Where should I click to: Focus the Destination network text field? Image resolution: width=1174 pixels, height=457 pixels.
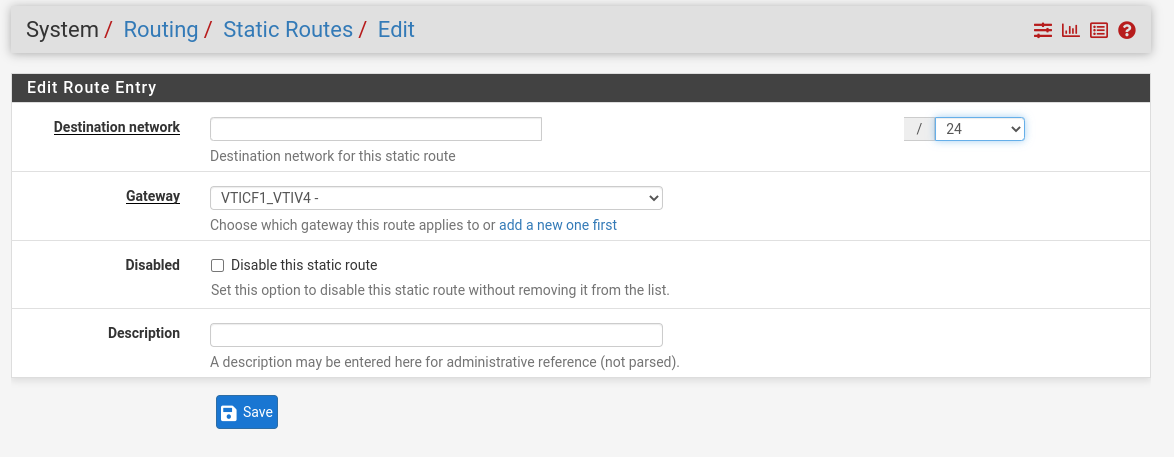coord(375,129)
